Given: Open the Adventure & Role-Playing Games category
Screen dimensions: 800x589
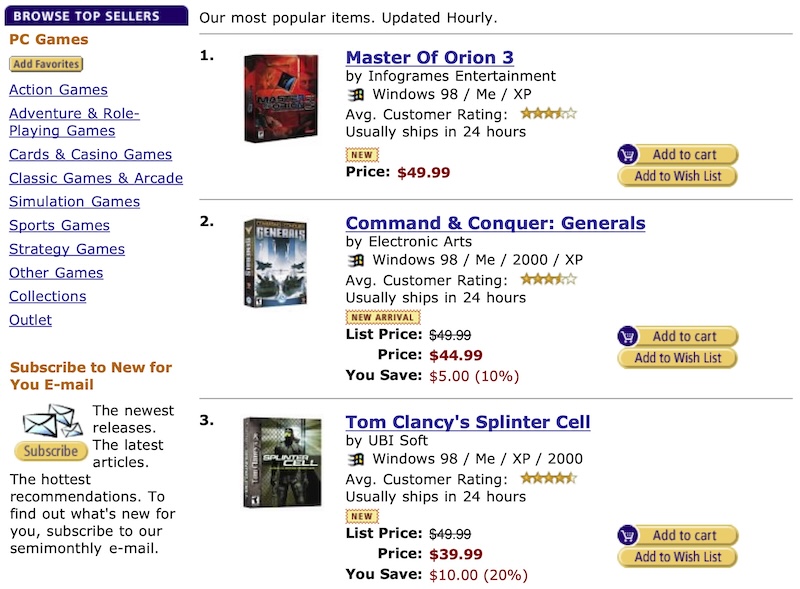Looking at the screenshot, I should coord(74,122).
